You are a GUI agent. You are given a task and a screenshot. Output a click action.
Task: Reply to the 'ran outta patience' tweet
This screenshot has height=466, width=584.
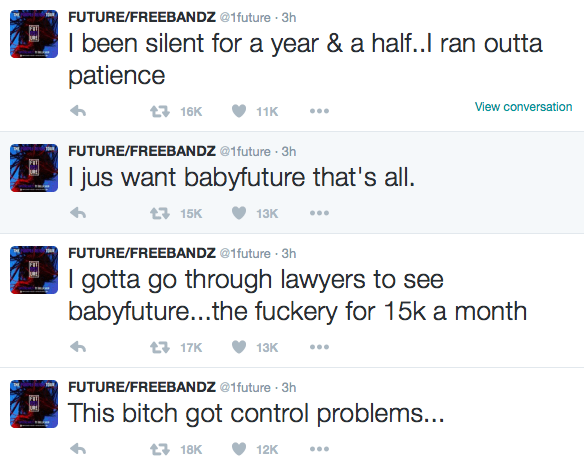coord(78,111)
